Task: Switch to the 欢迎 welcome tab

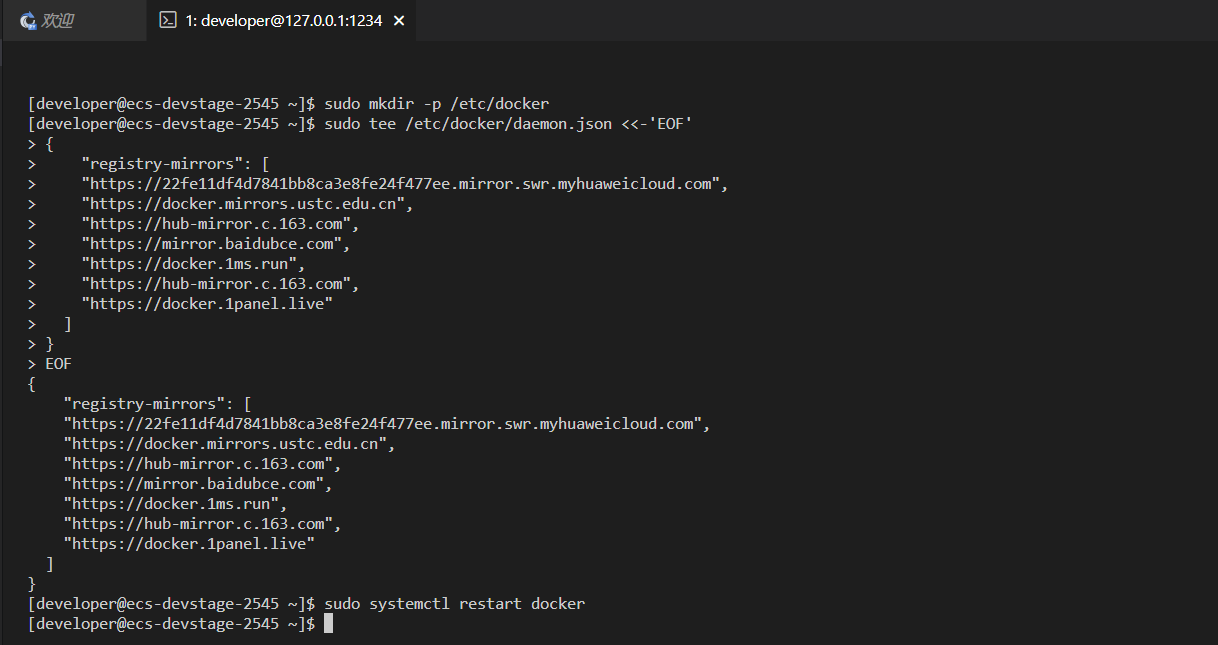Action: (58, 21)
